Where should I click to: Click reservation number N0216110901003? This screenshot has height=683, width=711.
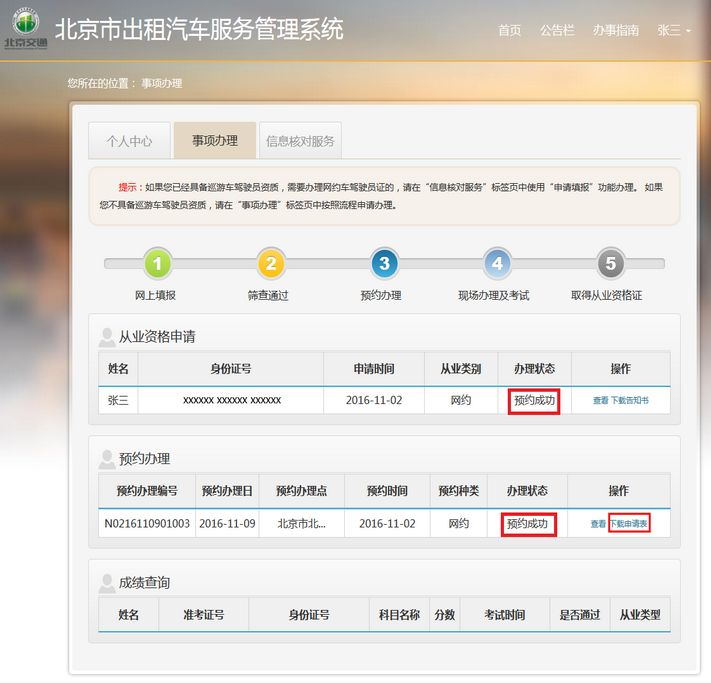147,524
